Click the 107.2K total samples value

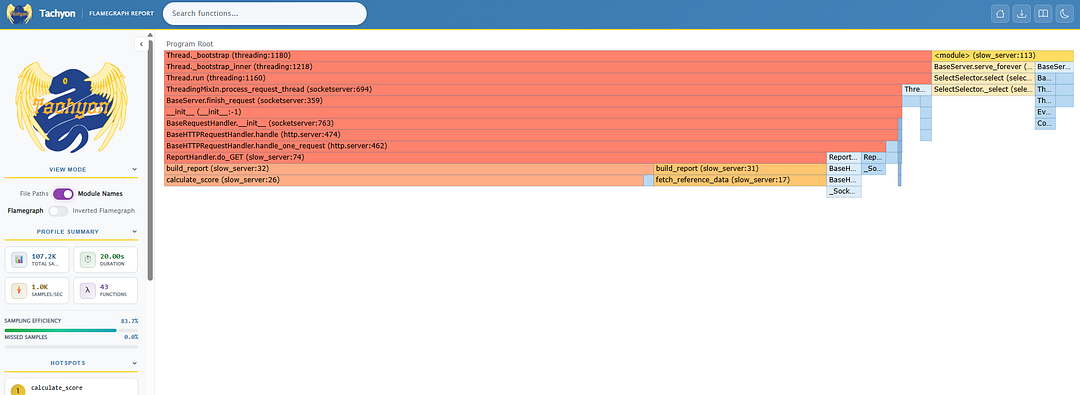(42, 256)
